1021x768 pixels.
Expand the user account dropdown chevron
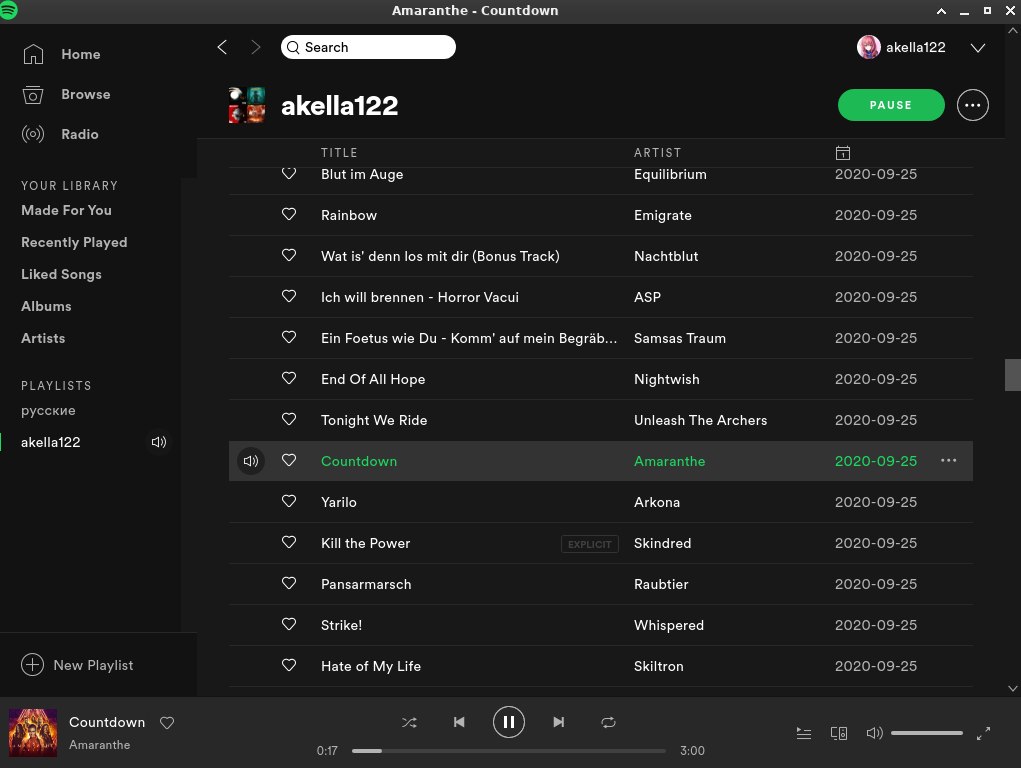point(977,48)
